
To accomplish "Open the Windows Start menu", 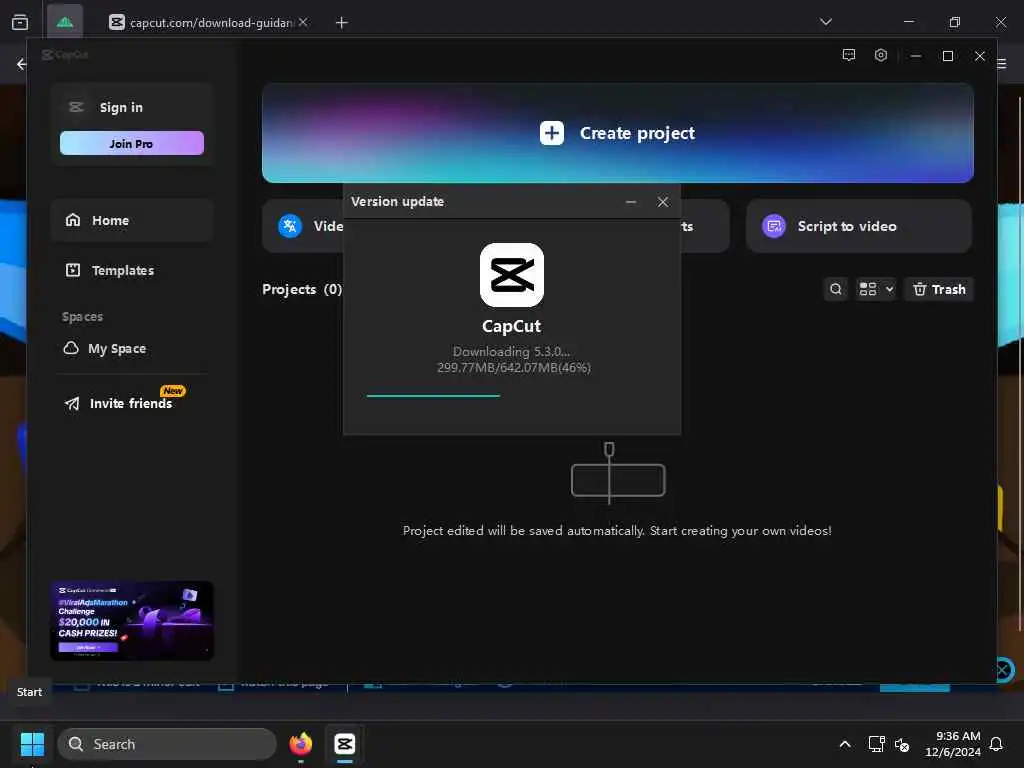I will pos(32,744).
